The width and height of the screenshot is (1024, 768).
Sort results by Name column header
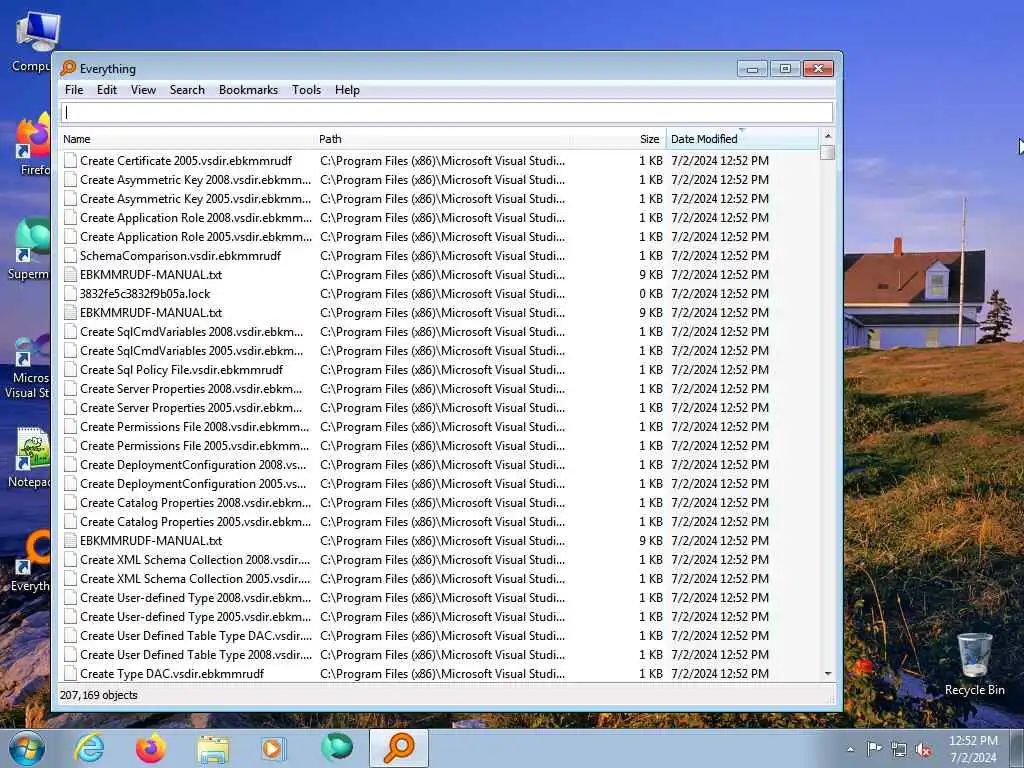187,139
